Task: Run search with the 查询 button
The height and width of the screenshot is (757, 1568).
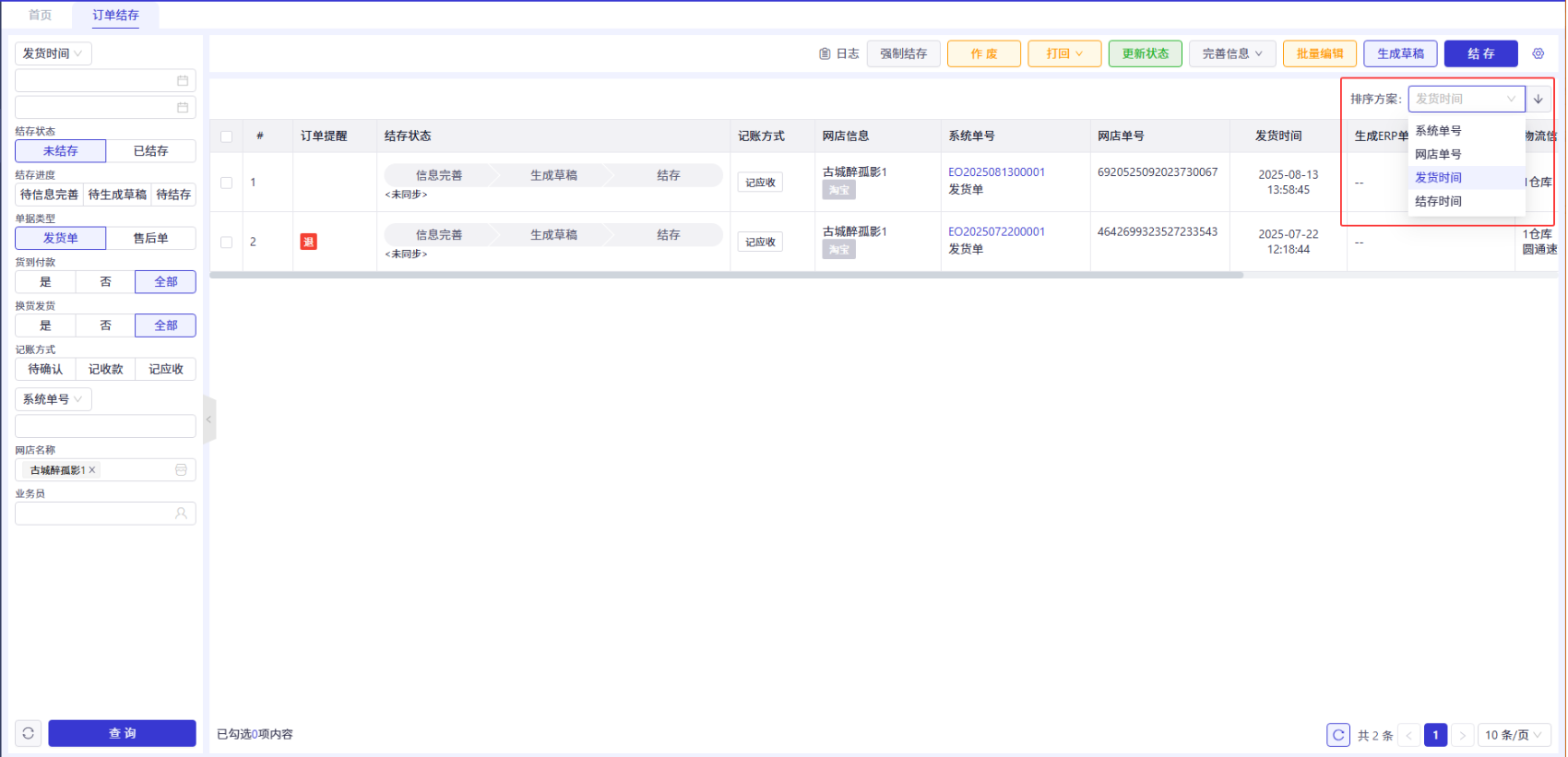Action: point(123,733)
